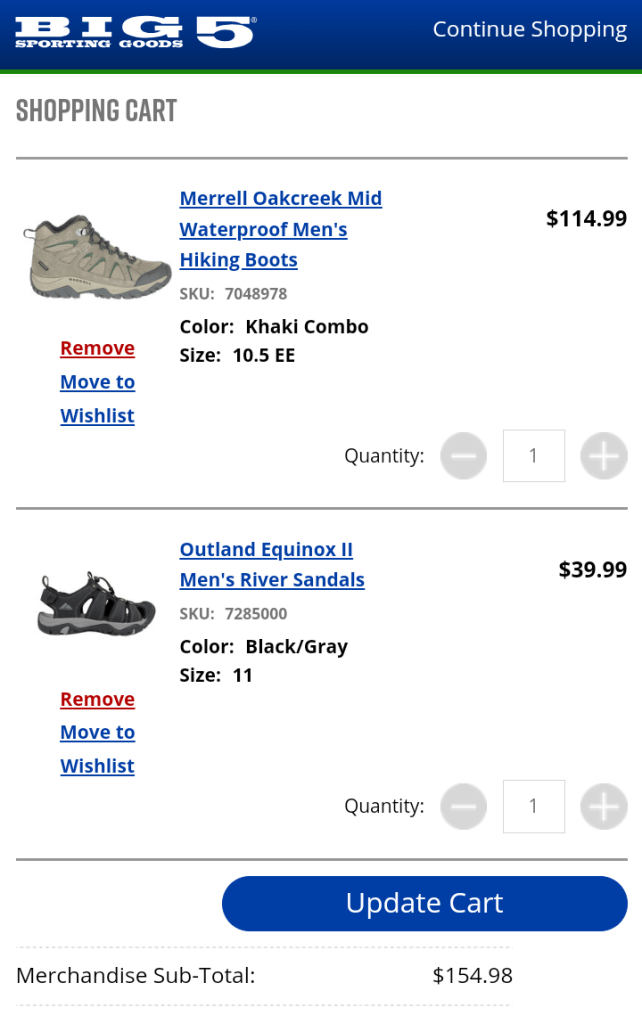Viewport: 642px width, 1024px height.
Task: Open the Outland sandal product image
Action: pos(97,603)
